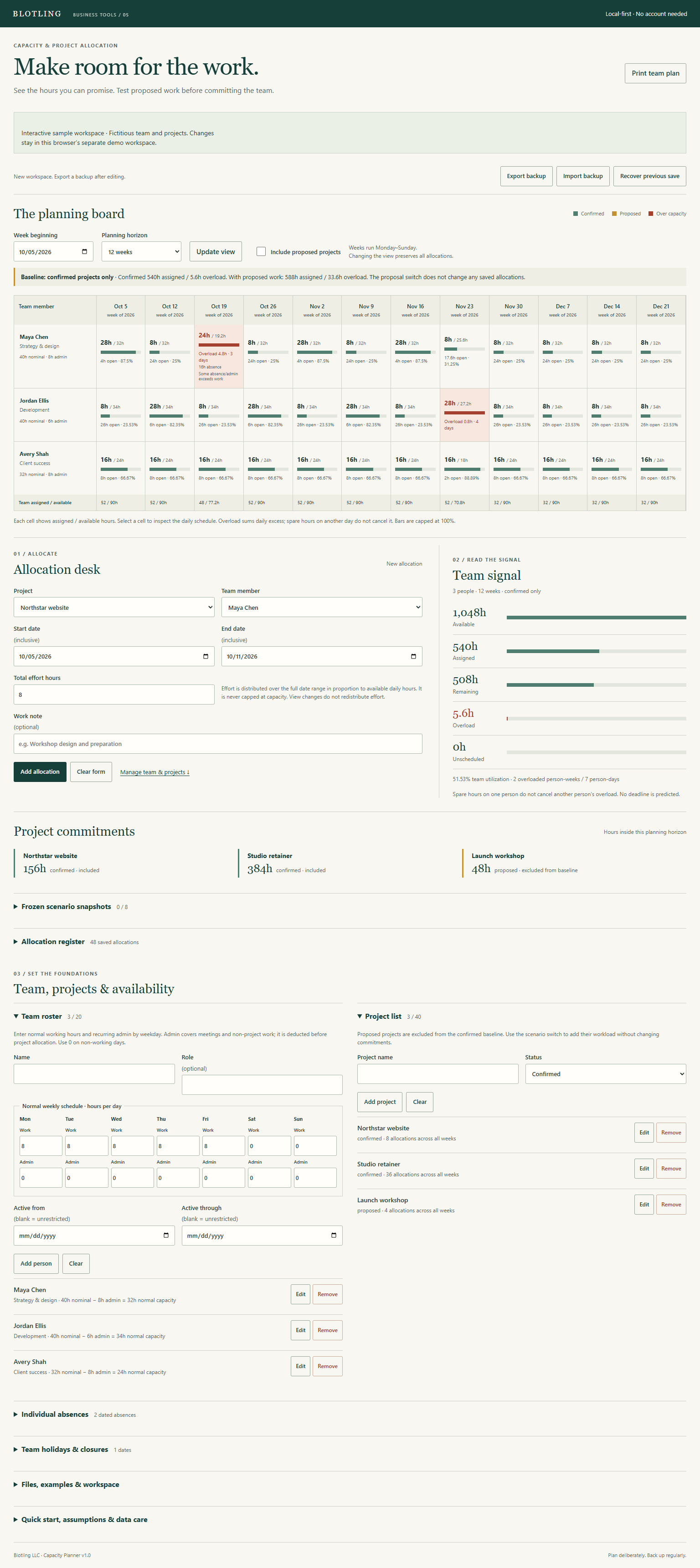700x1568 pixels.
Task: Clear the team roster form
Action: coord(76,1264)
